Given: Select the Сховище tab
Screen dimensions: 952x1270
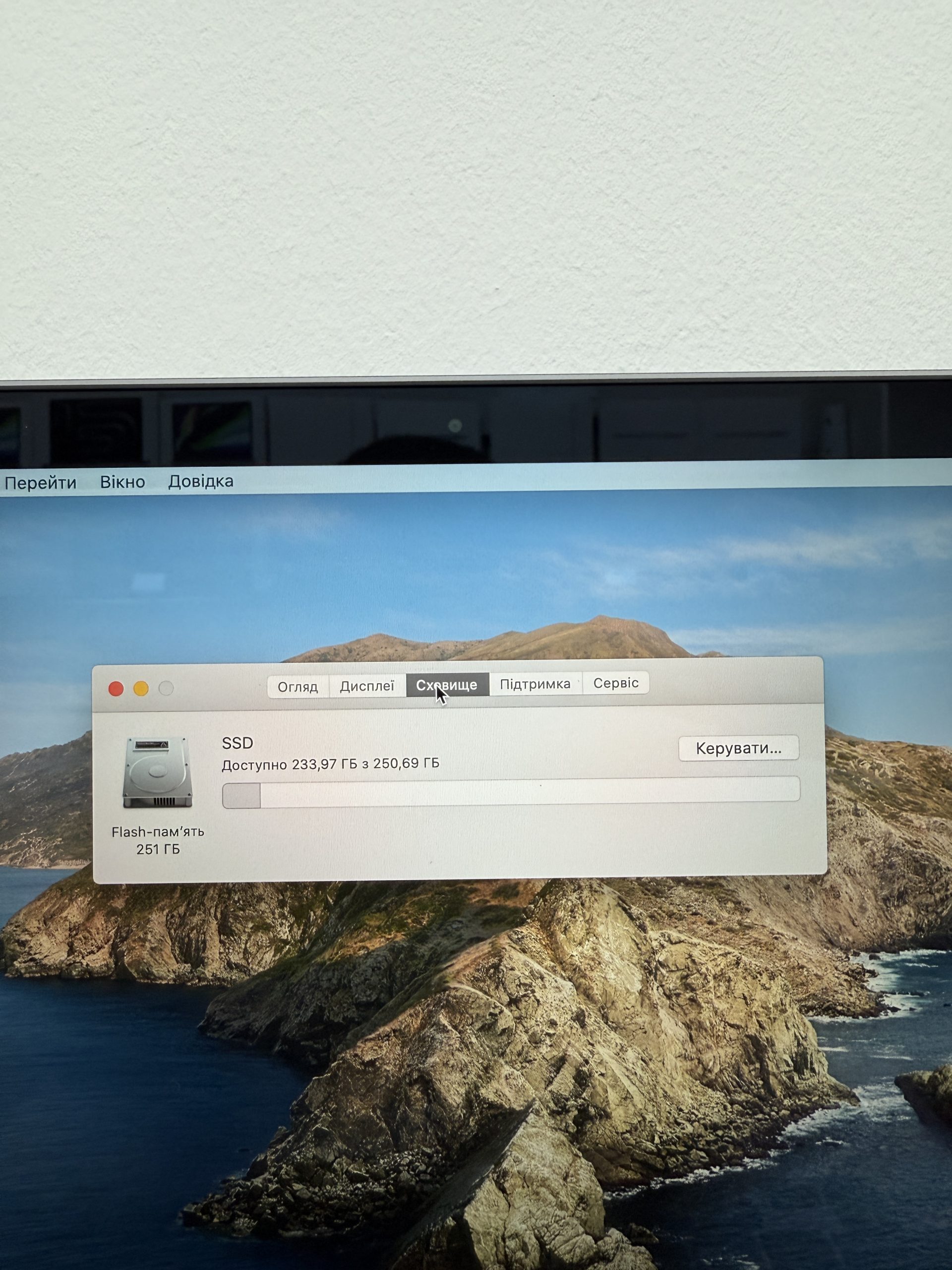Looking at the screenshot, I should point(447,685).
